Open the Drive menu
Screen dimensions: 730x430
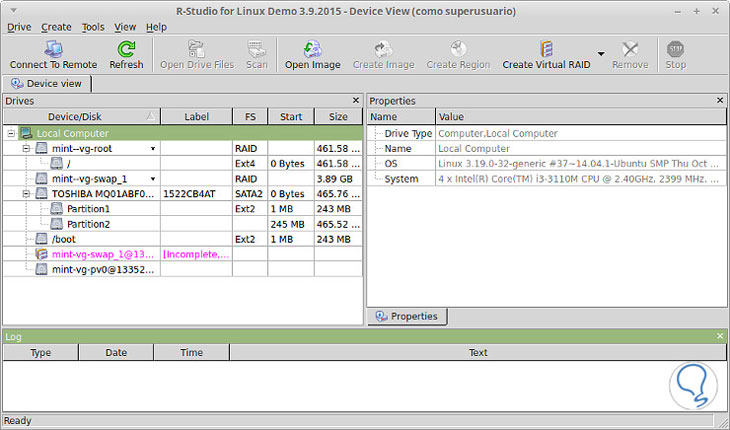pyautogui.click(x=19, y=27)
